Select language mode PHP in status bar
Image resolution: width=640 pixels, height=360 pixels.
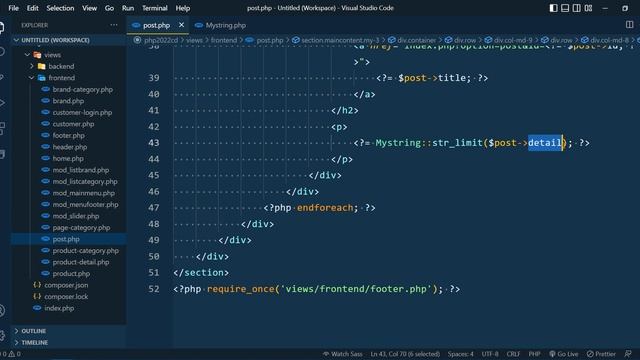click(x=534, y=354)
